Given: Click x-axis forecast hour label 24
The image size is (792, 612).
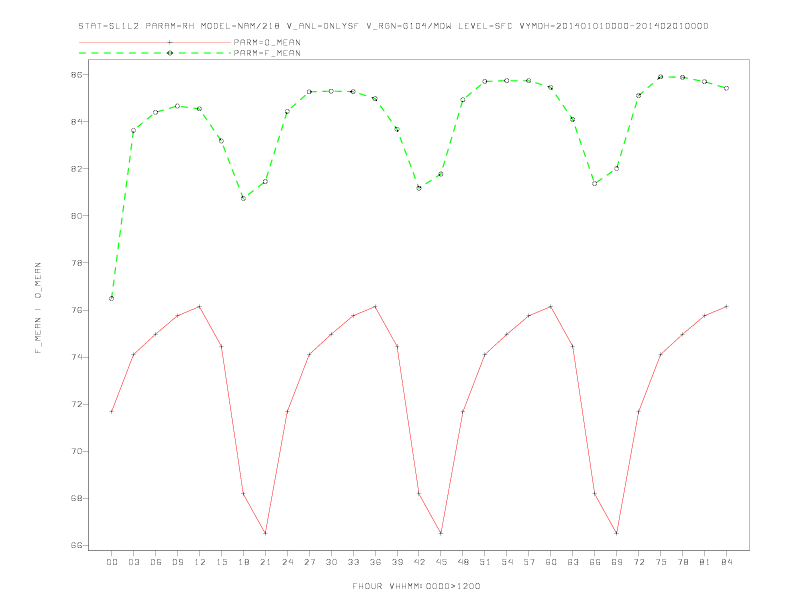Looking at the screenshot, I should 287,562.
